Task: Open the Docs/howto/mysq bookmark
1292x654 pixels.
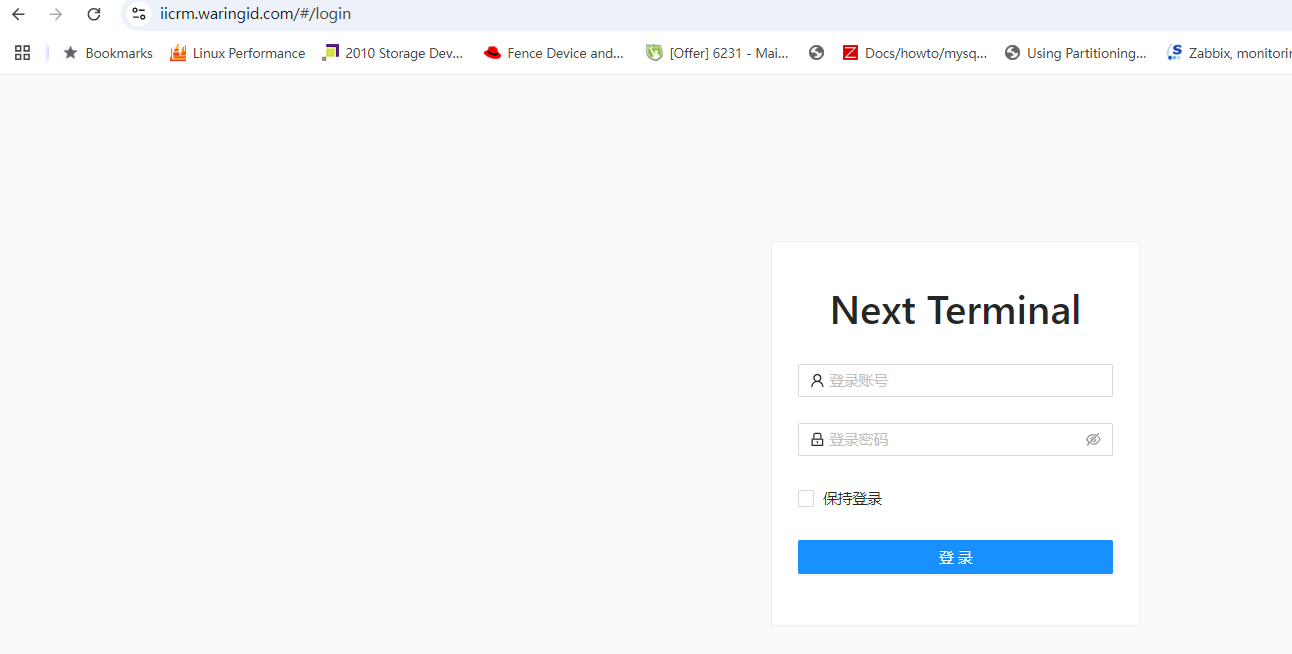Action: pos(915,53)
